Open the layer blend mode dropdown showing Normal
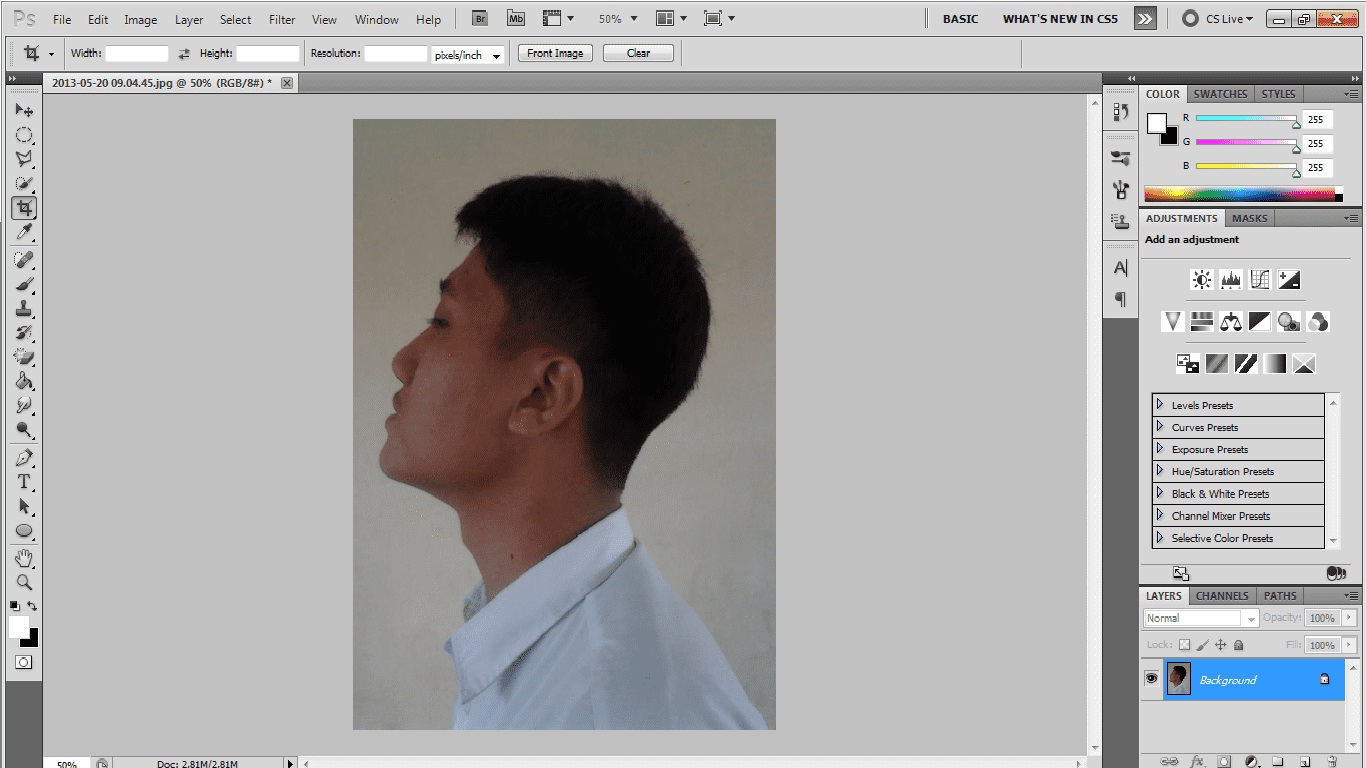Viewport: 1366px width, 768px height. pyautogui.click(x=1199, y=617)
